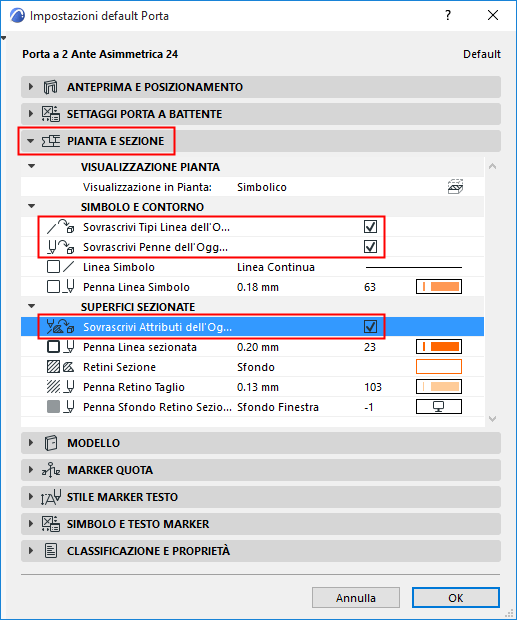Collapse the Simbolo e Contorno group
The width and height of the screenshot is (517, 620).
coord(32,206)
